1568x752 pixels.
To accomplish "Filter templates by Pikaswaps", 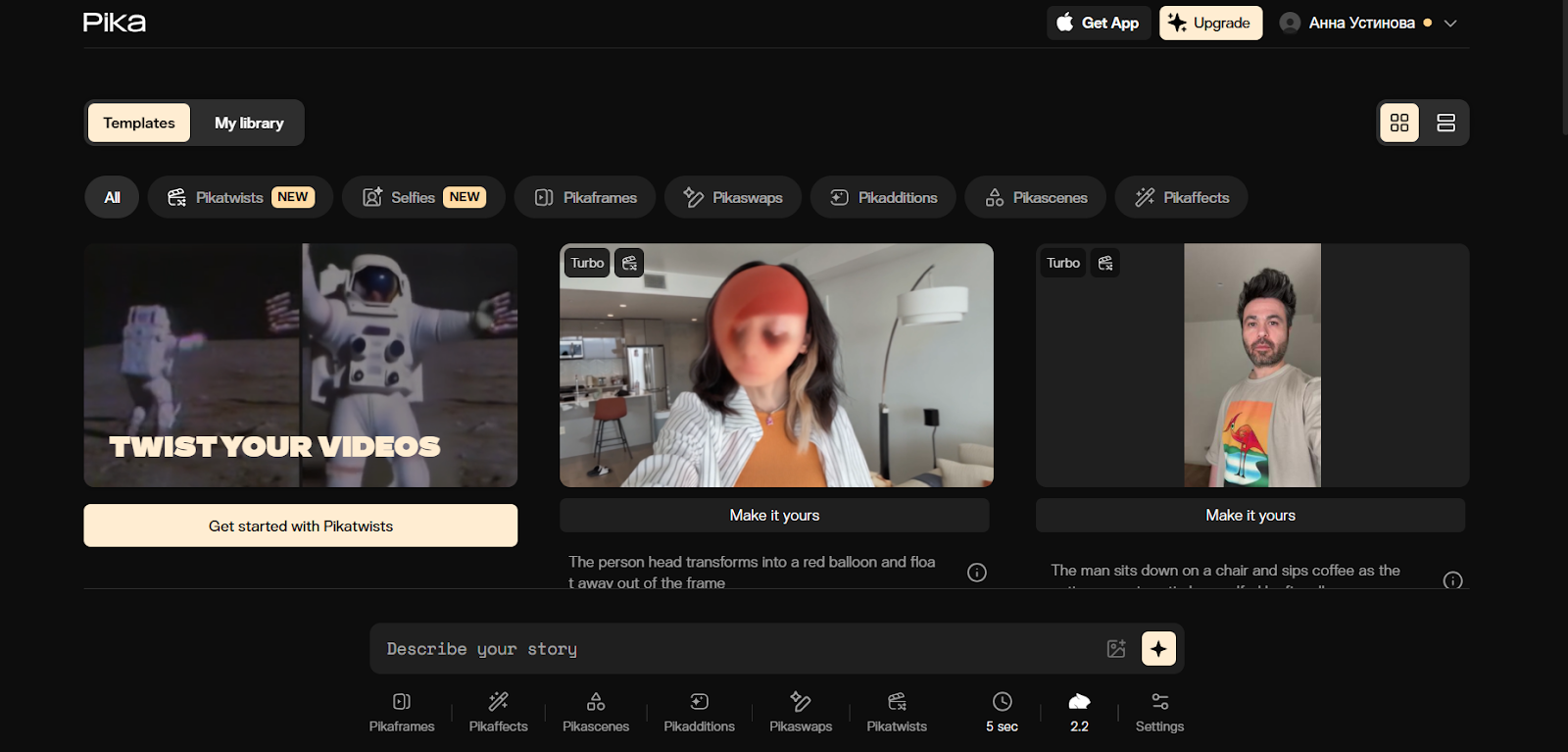I will point(733,197).
